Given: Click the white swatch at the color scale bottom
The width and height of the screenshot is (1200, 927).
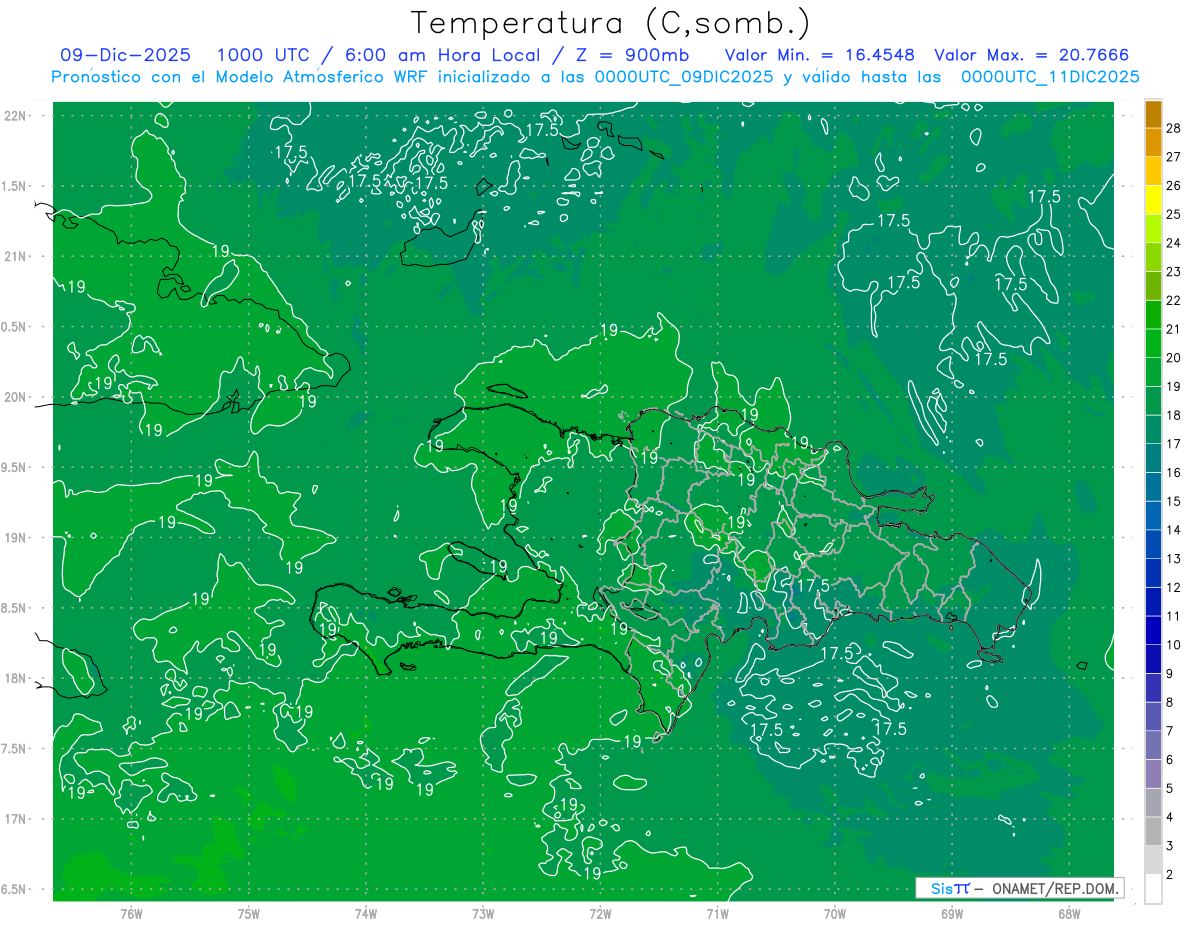Looking at the screenshot, I should pos(1154,888).
